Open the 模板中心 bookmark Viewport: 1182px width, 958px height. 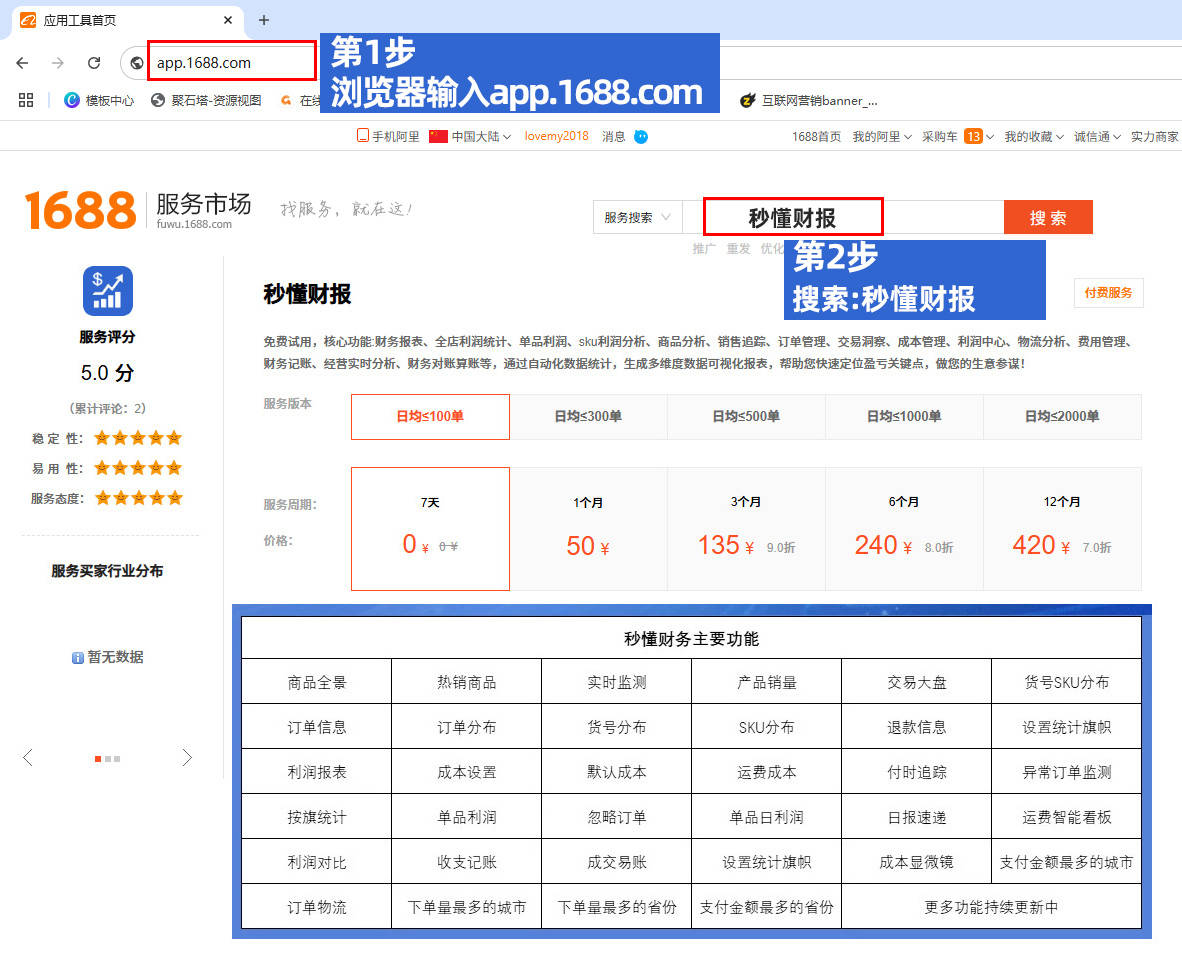click(99, 100)
